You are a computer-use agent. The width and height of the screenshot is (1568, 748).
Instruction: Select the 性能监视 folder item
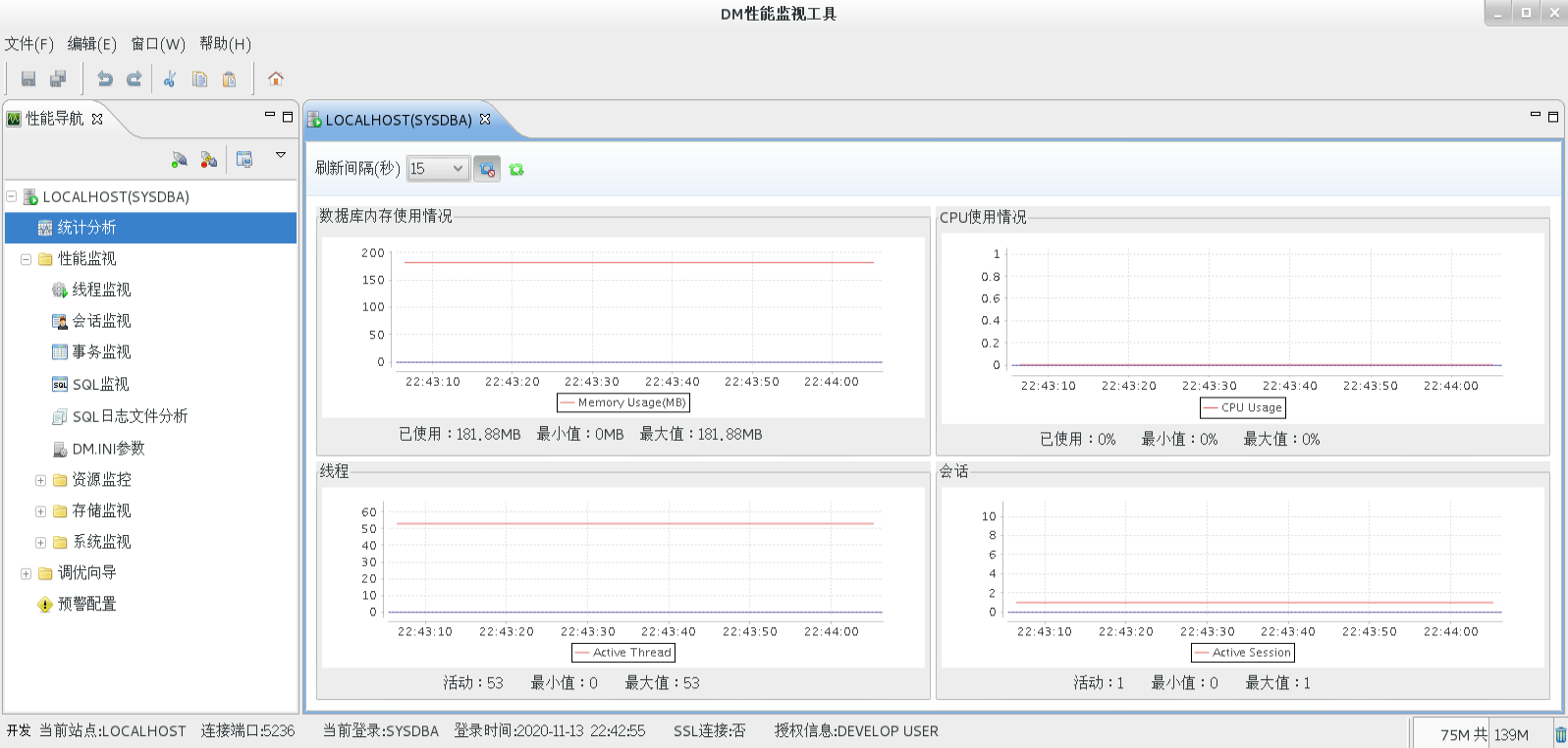tap(86, 259)
